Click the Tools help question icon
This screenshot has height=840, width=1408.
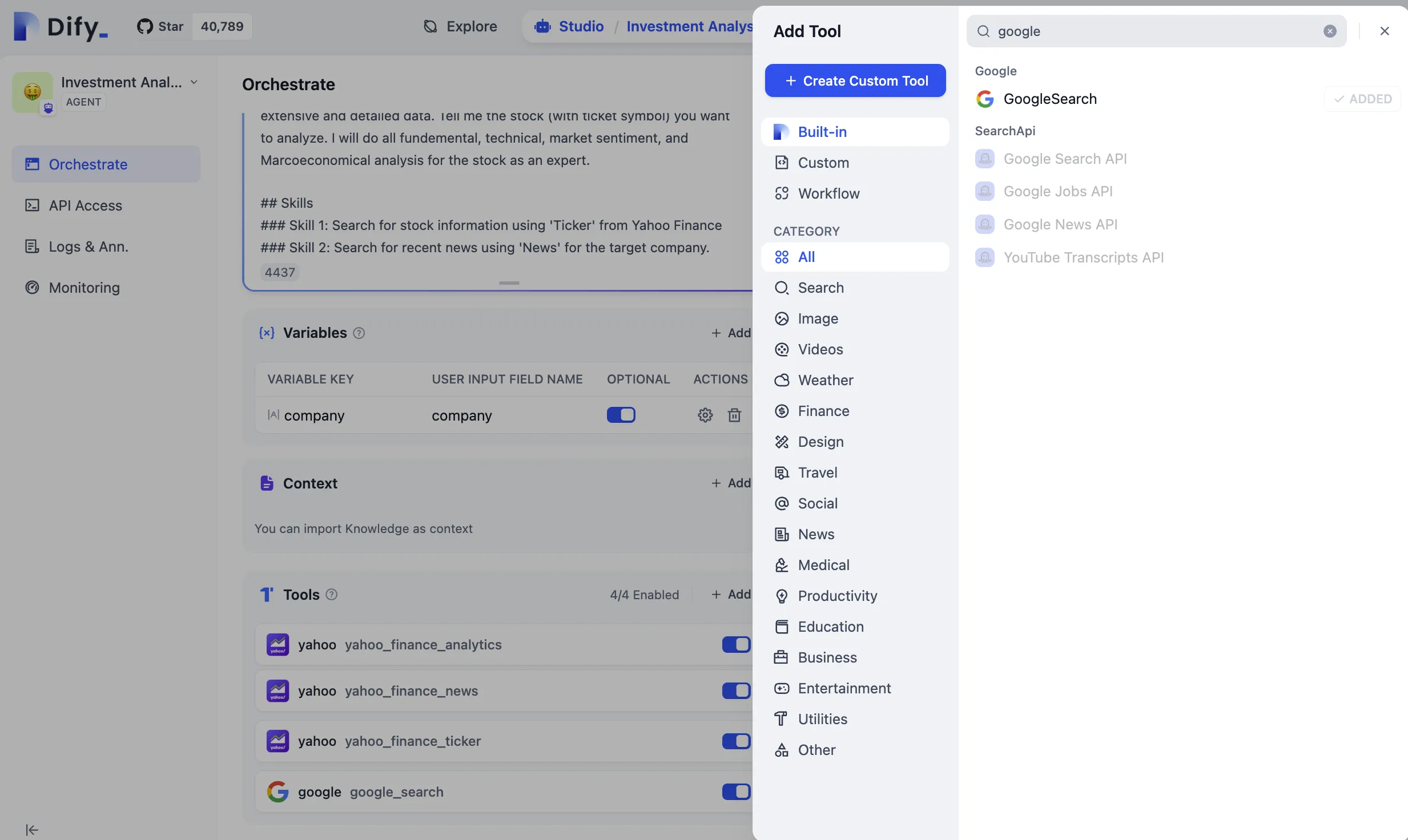332,595
